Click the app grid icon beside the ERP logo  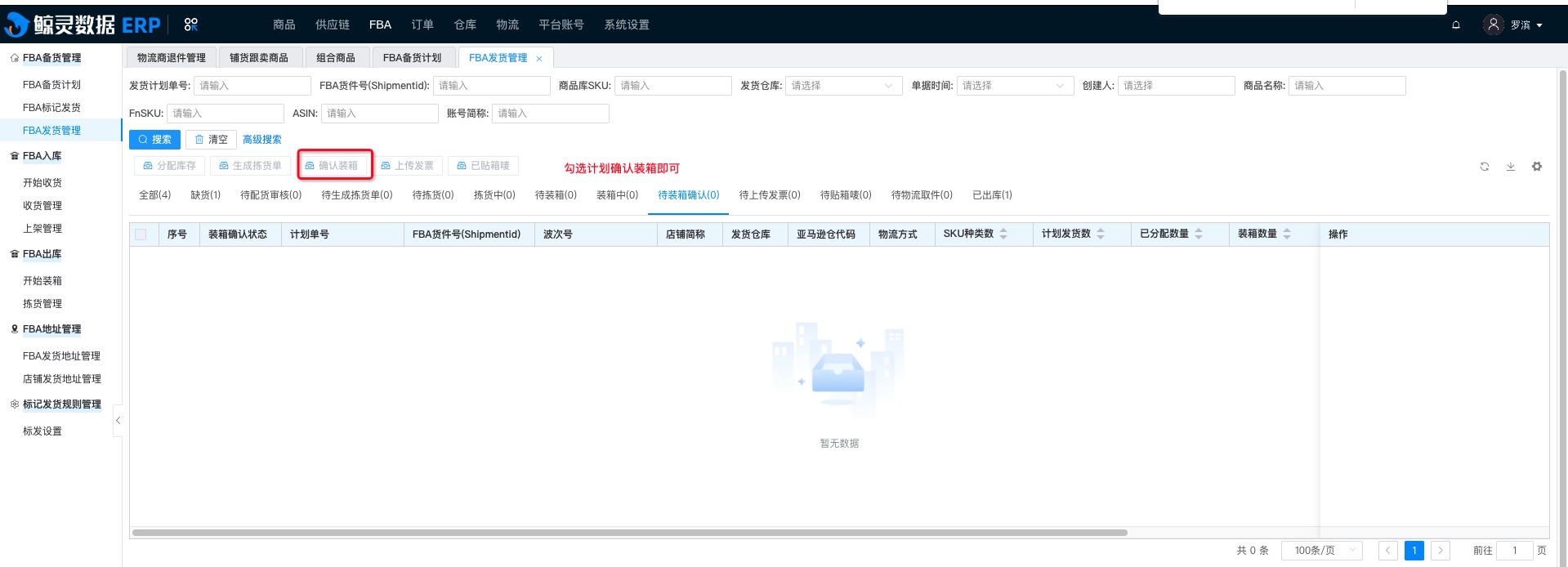pyautogui.click(x=190, y=25)
